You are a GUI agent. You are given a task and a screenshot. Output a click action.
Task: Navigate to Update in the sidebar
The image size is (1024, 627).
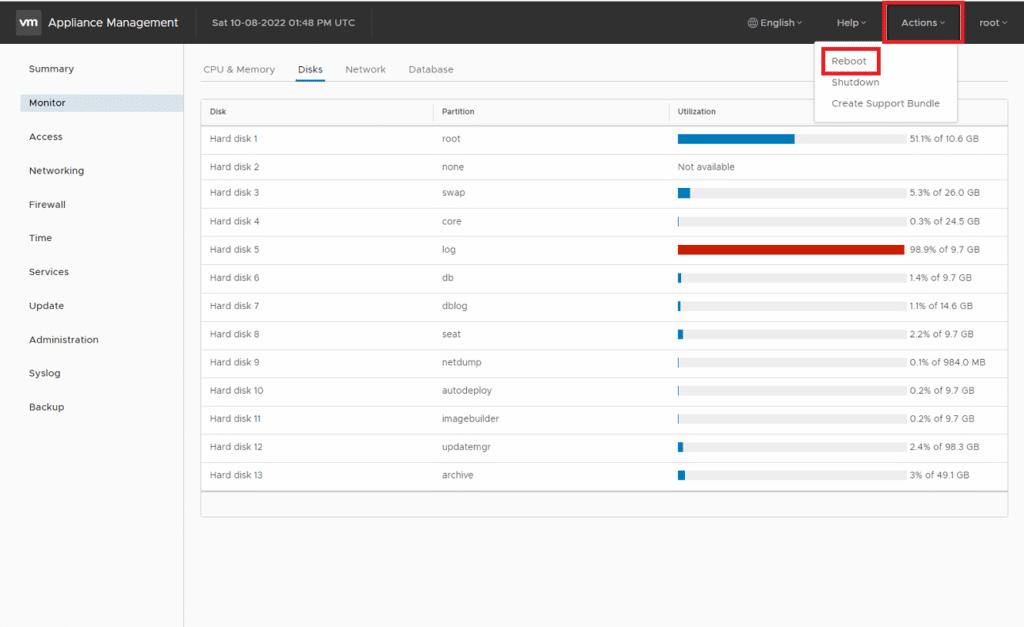(46, 306)
